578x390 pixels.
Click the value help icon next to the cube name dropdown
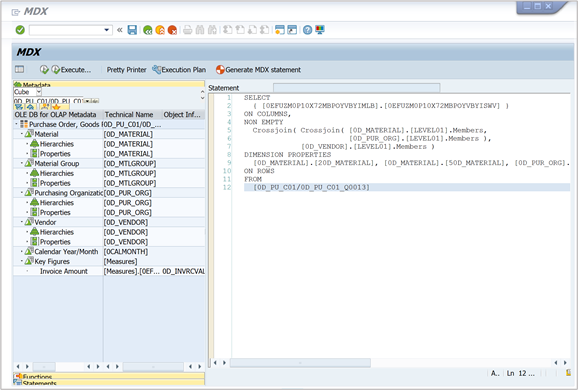(94, 101)
